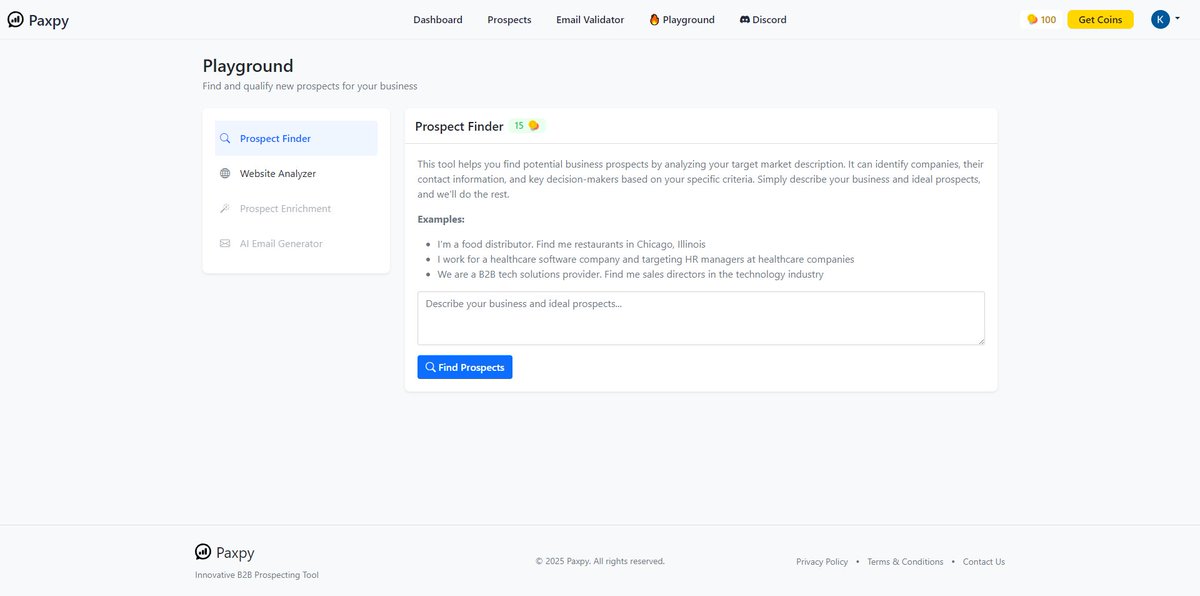Open AI Email Generator tool

[x=296, y=244]
